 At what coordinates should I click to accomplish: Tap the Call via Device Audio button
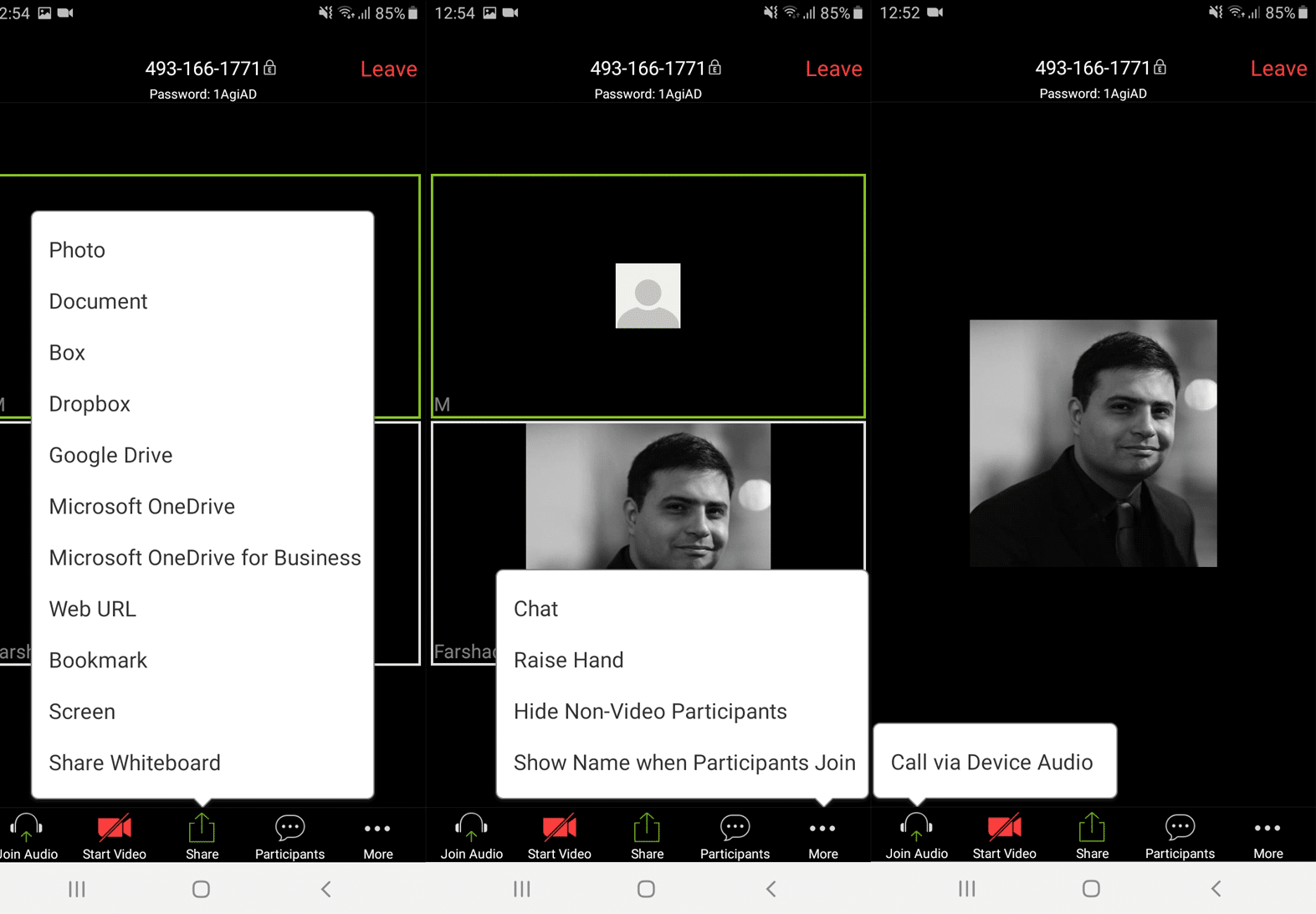pyautogui.click(x=993, y=762)
